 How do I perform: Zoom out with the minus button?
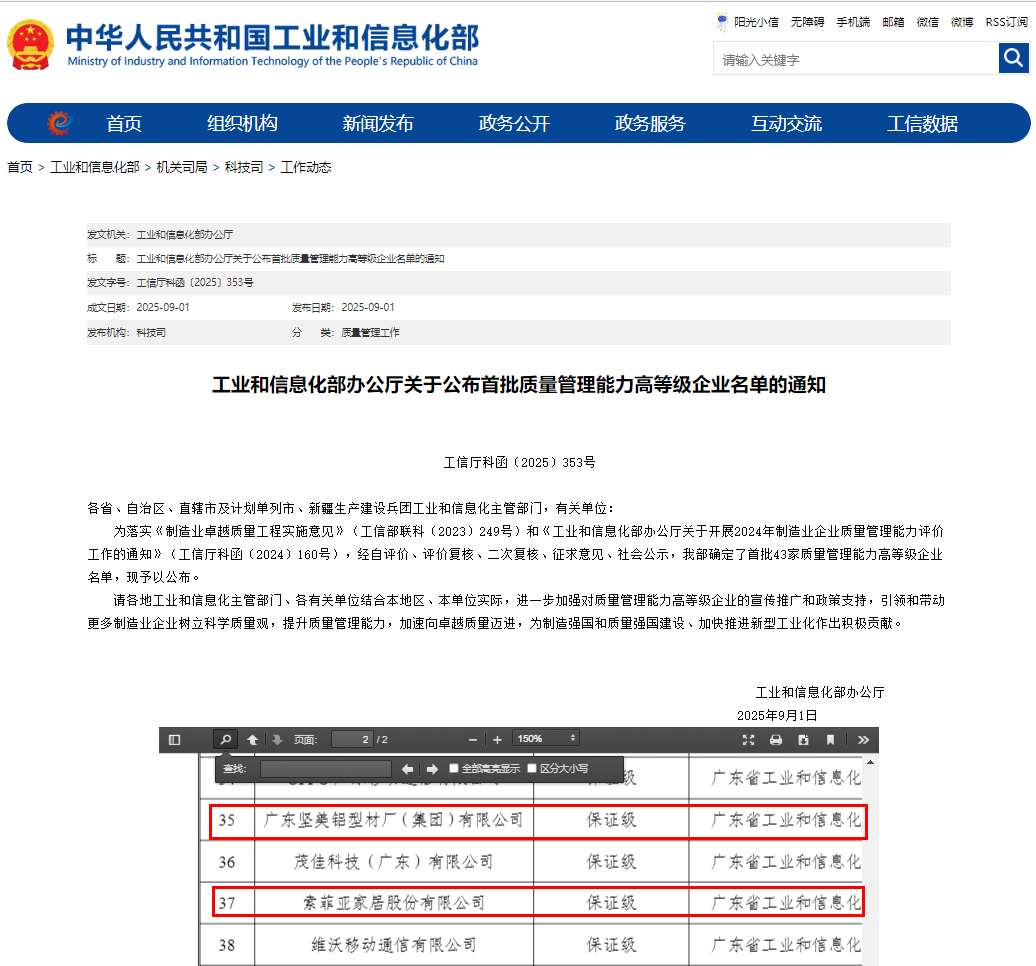(x=470, y=740)
